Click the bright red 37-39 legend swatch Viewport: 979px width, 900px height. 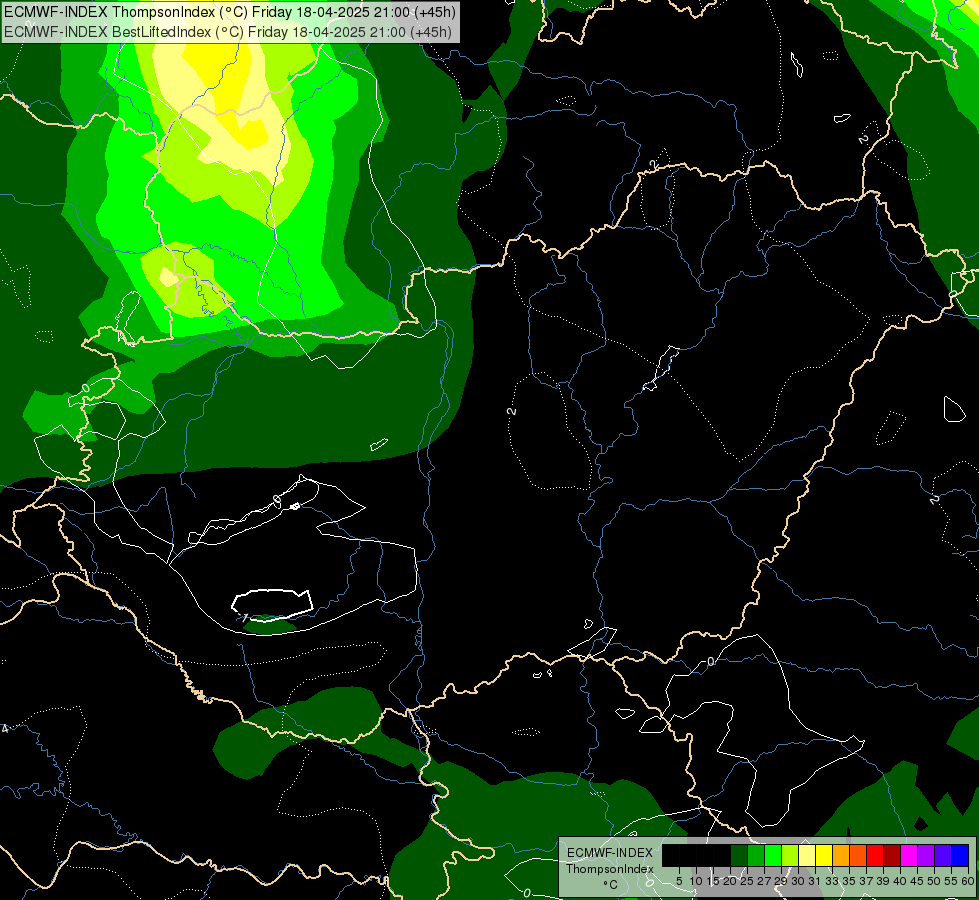click(875, 855)
